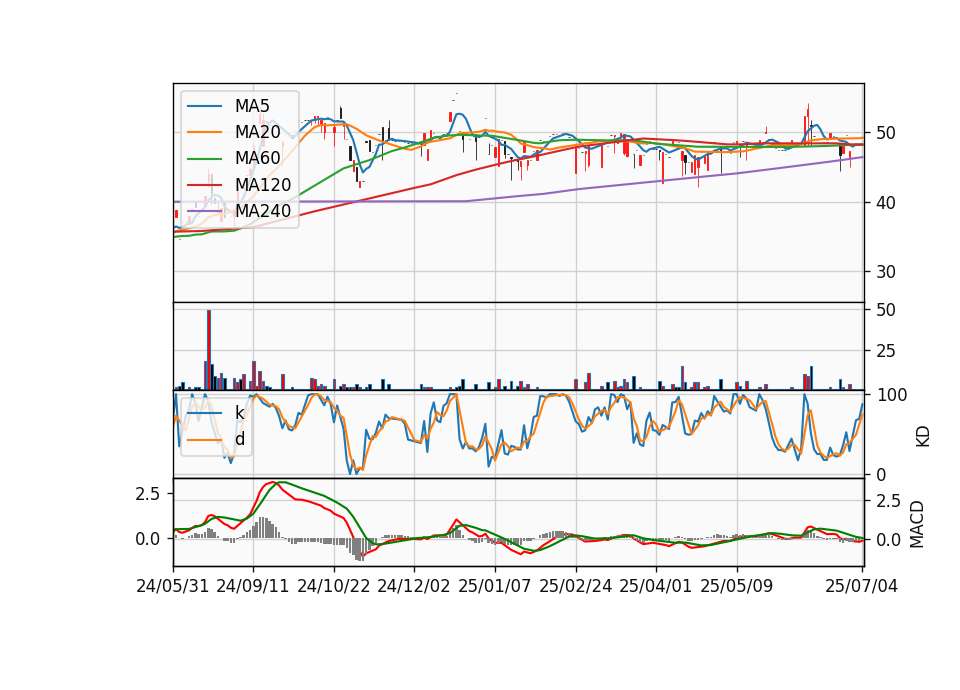Click the MA240 legend label
The width and height of the screenshot is (960, 690).
pos(263,211)
